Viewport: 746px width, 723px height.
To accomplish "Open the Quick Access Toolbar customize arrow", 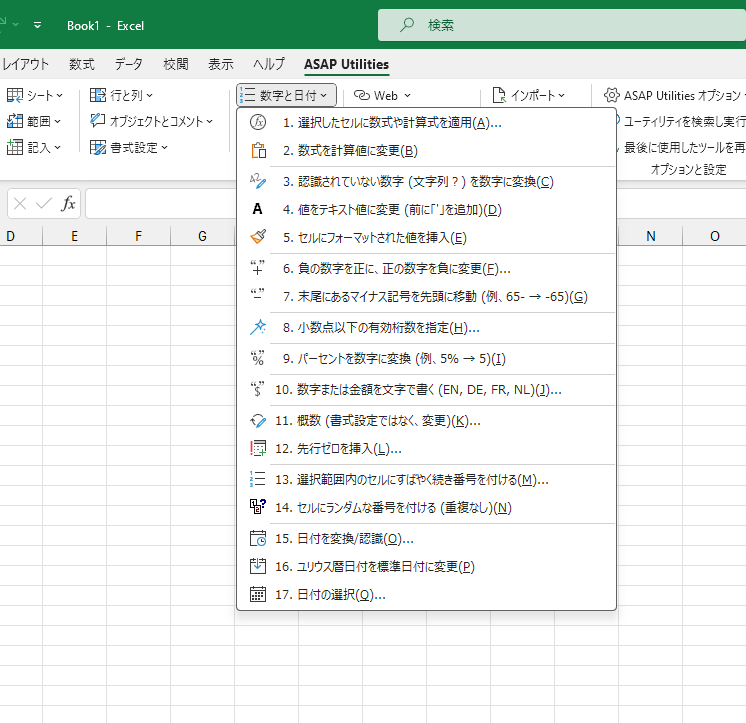I will [37, 25].
